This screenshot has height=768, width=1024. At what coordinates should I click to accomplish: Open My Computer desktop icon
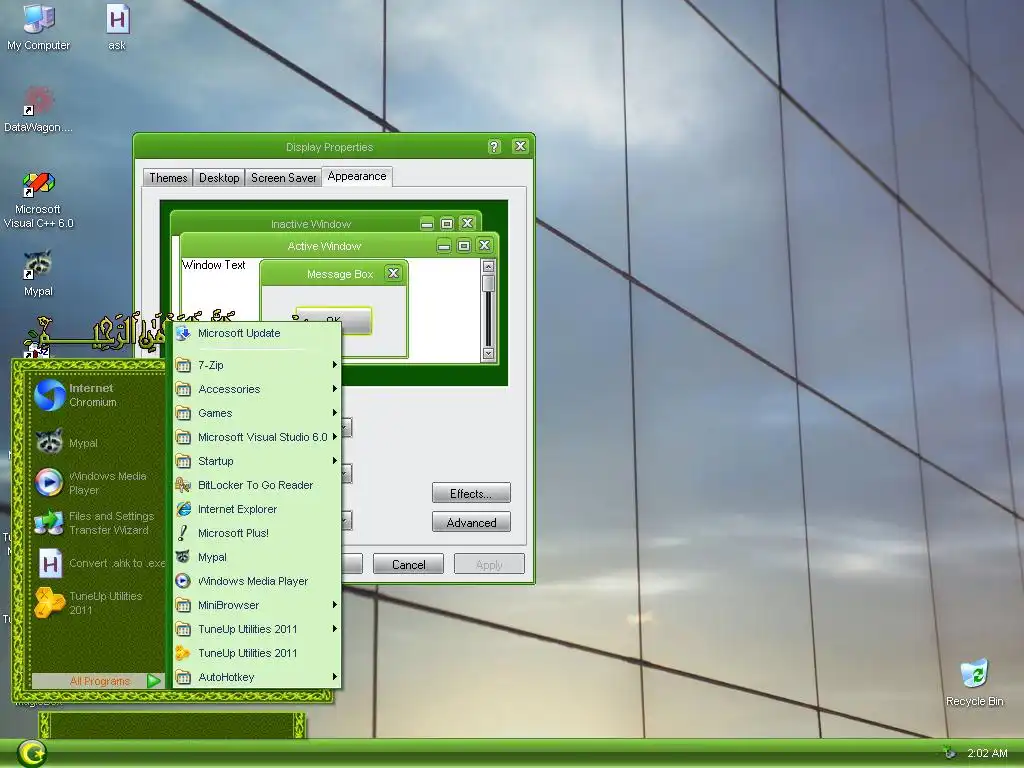pos(38,27)
